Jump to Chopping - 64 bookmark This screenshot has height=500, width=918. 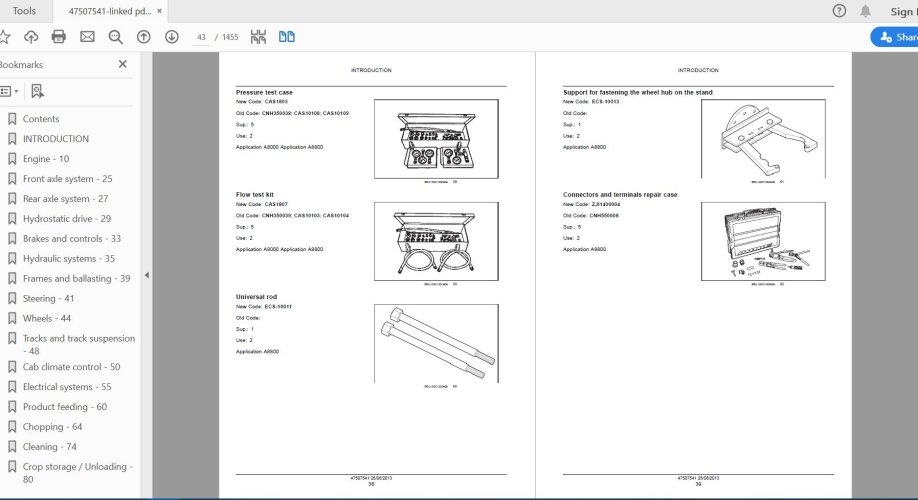[52, 426]
